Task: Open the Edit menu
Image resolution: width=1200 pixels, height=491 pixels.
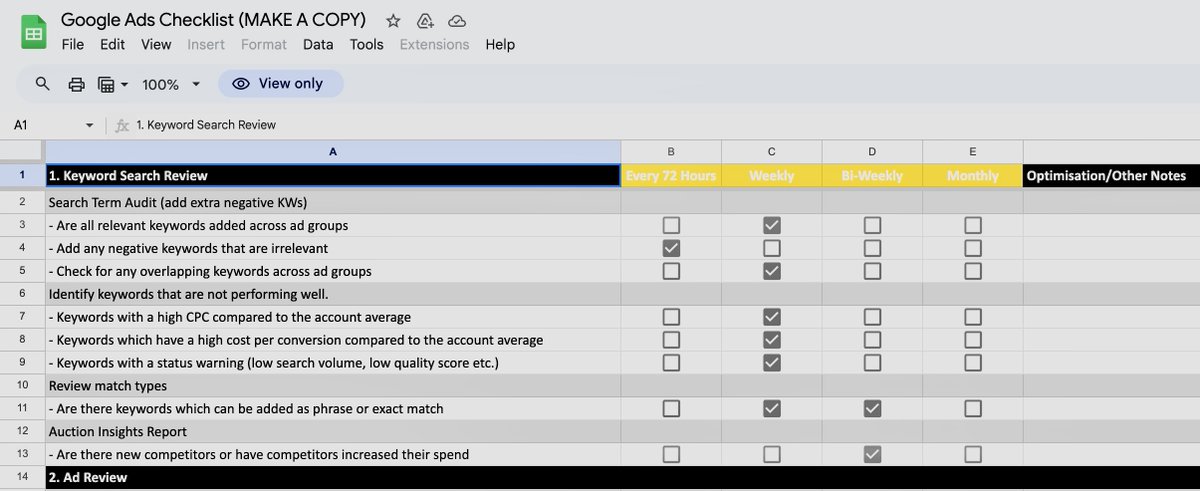Action: [x=112, y=44]
